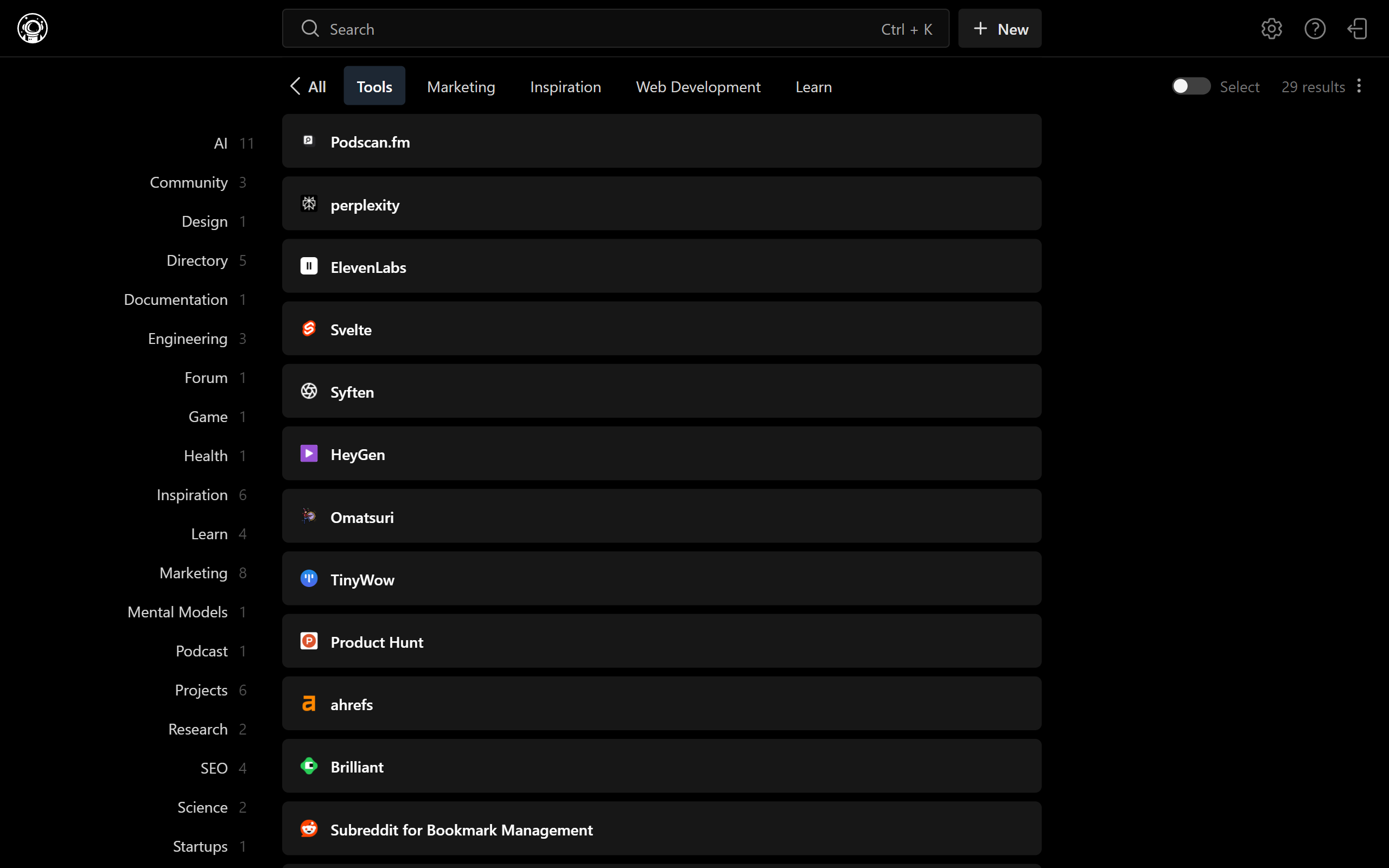This screenshot has width=1389, height=868.
Task: Switch to the Web Development tab
Action: click(698, 87)
